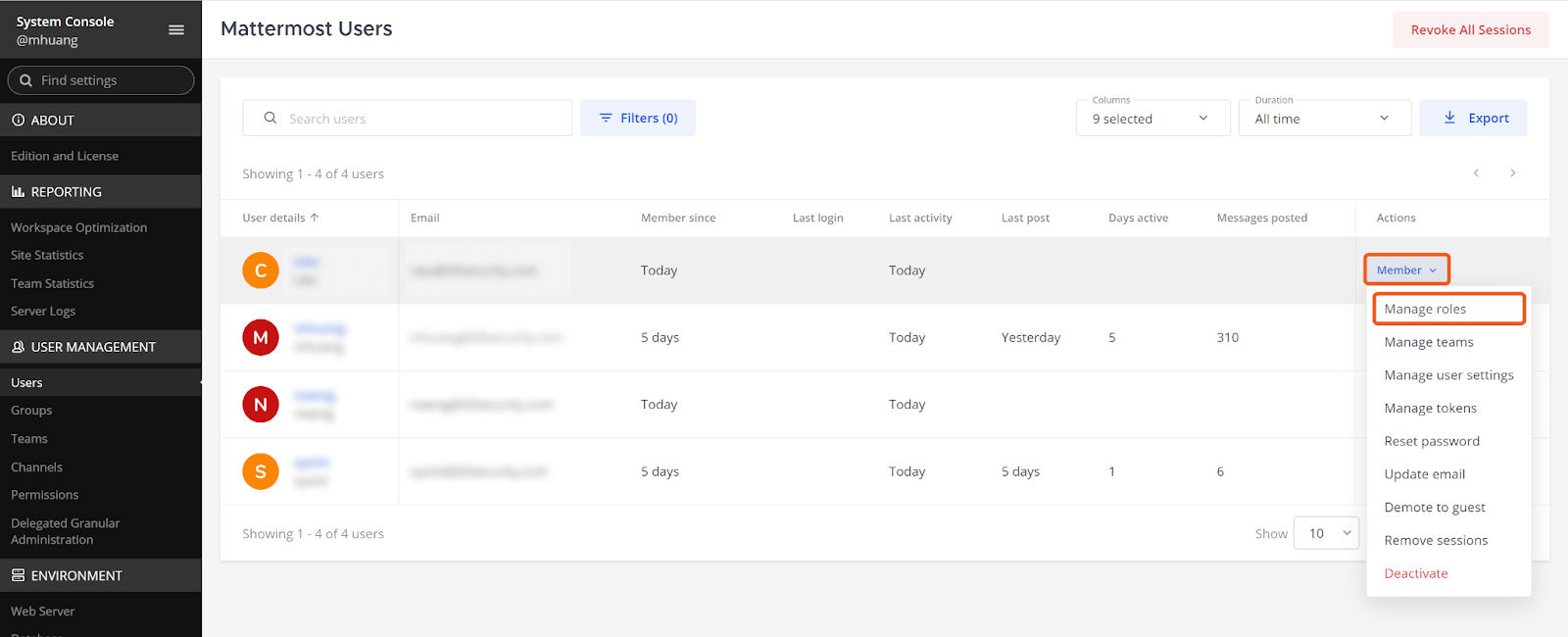Open Permissions in the sidebar
1568x637 pixels.
coord(45,495)
